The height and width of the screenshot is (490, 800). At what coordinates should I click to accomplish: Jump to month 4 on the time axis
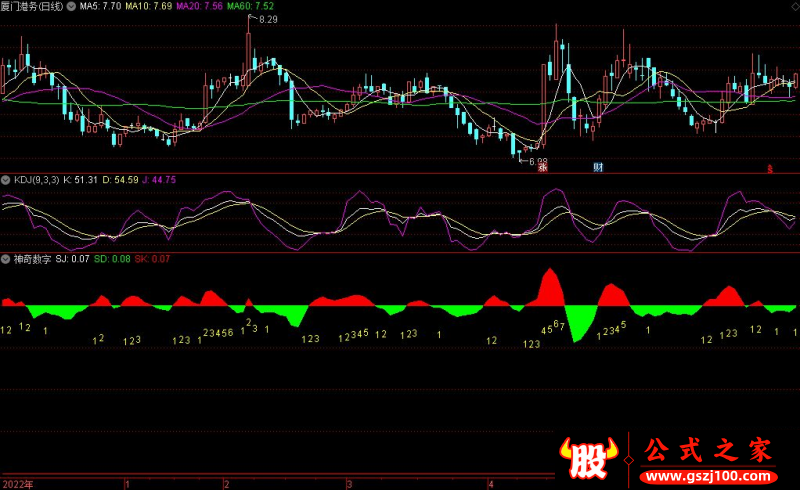[490, 483]
